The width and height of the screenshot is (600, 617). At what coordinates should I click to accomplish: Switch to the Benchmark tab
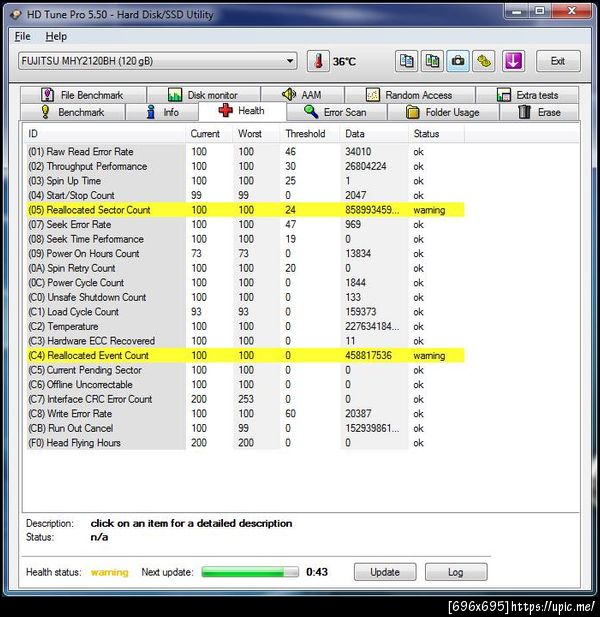(x=73, y=112)
